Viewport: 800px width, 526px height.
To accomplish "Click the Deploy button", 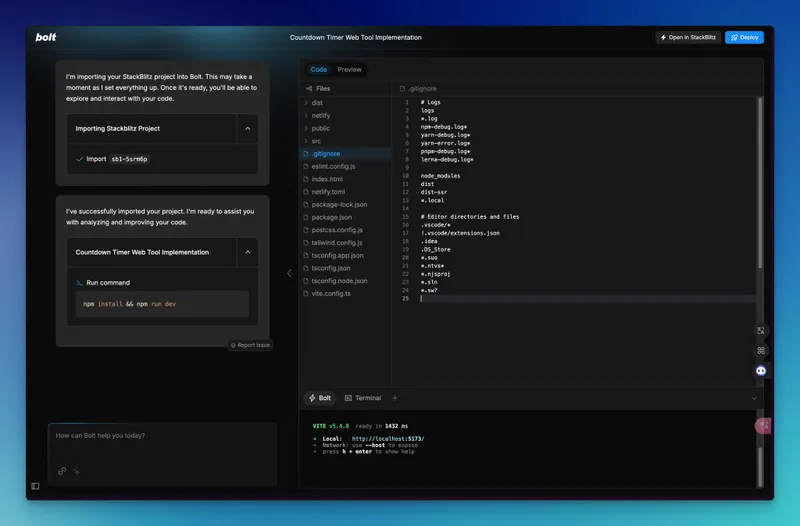I will pos(744,37).
